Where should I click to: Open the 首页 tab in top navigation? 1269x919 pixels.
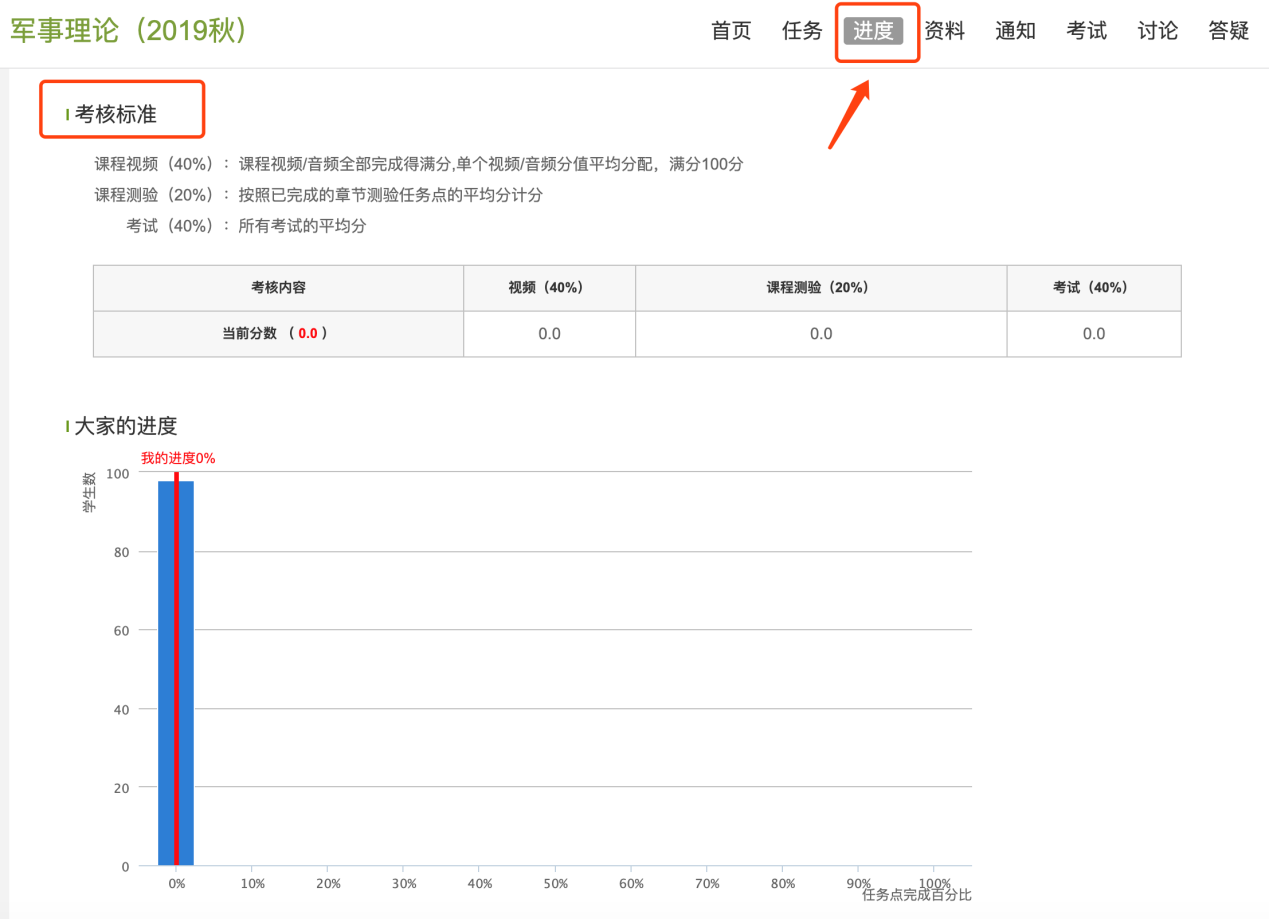coord(730,31)
